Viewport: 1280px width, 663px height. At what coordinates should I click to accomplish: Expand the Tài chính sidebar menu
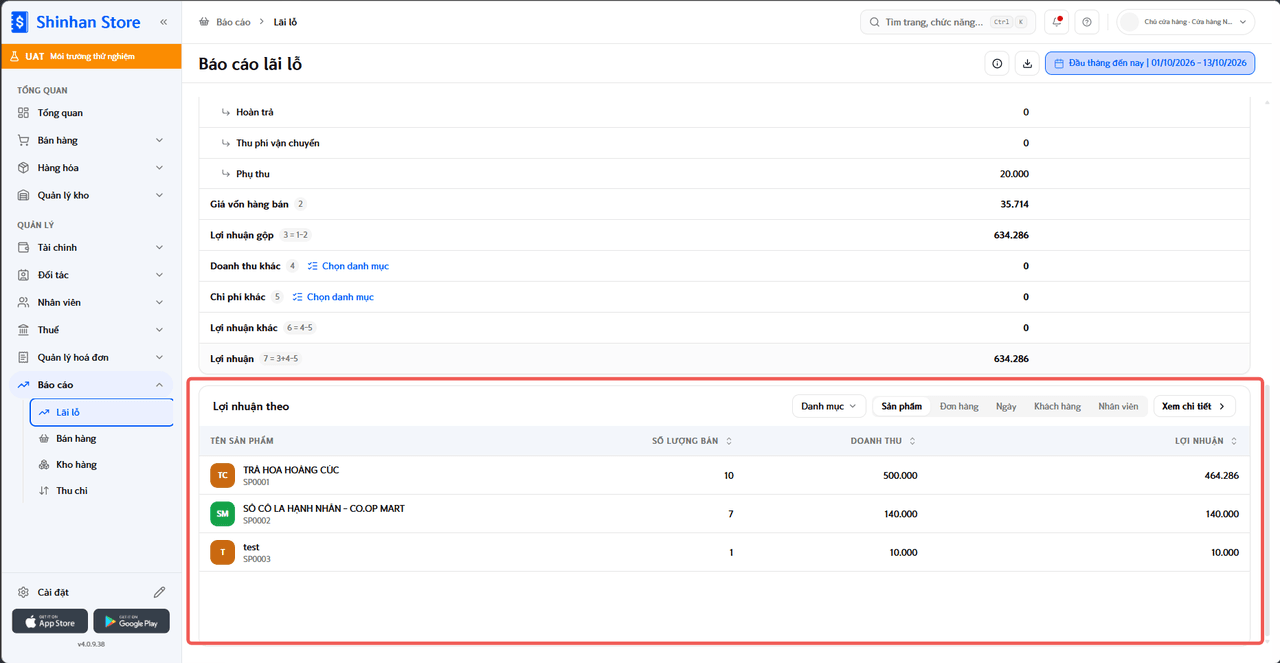point(91,247)
